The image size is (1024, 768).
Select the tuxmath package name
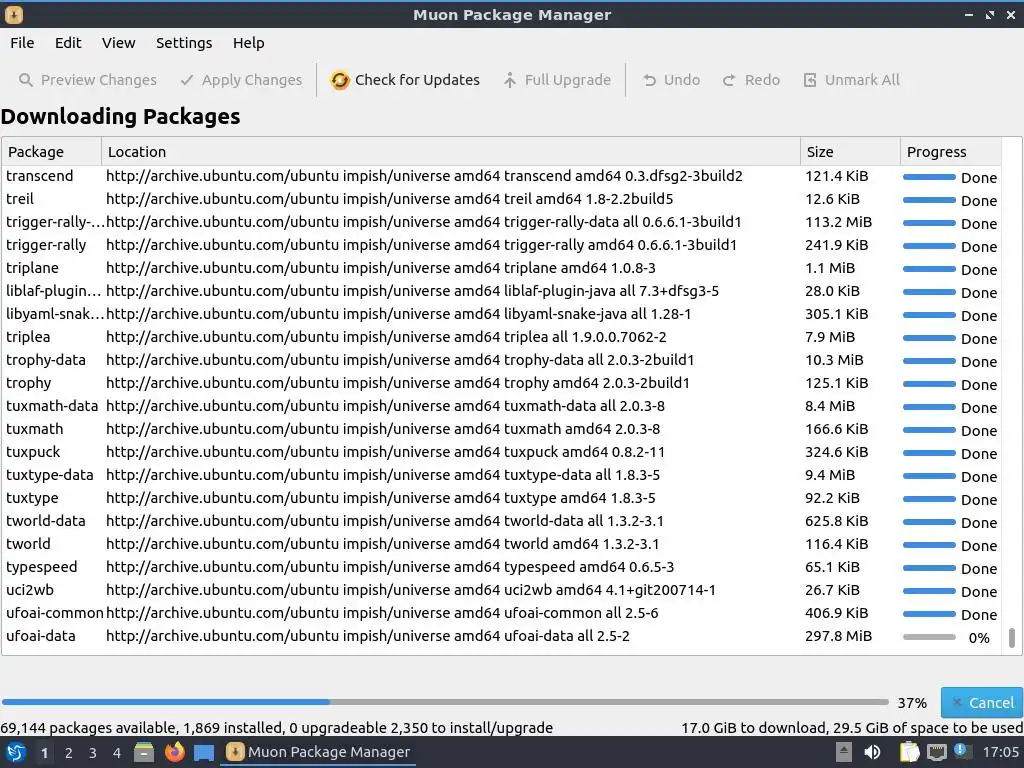pyautogui.click(x=35, y=429)
